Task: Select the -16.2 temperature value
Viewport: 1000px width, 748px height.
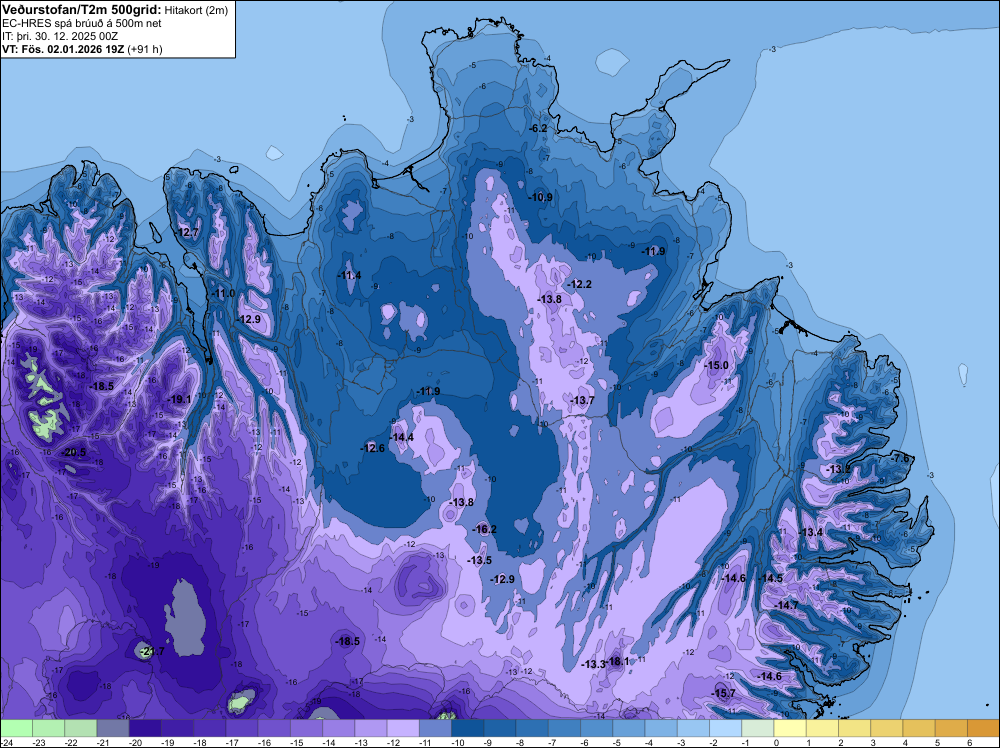Action: [484, 529]
